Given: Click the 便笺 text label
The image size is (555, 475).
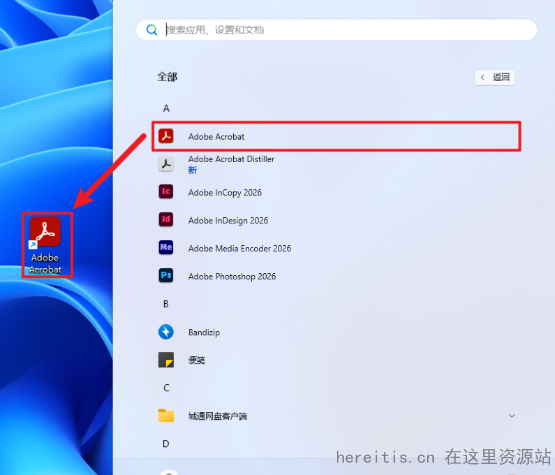Looking at the screenshot, I should [196, 360].
